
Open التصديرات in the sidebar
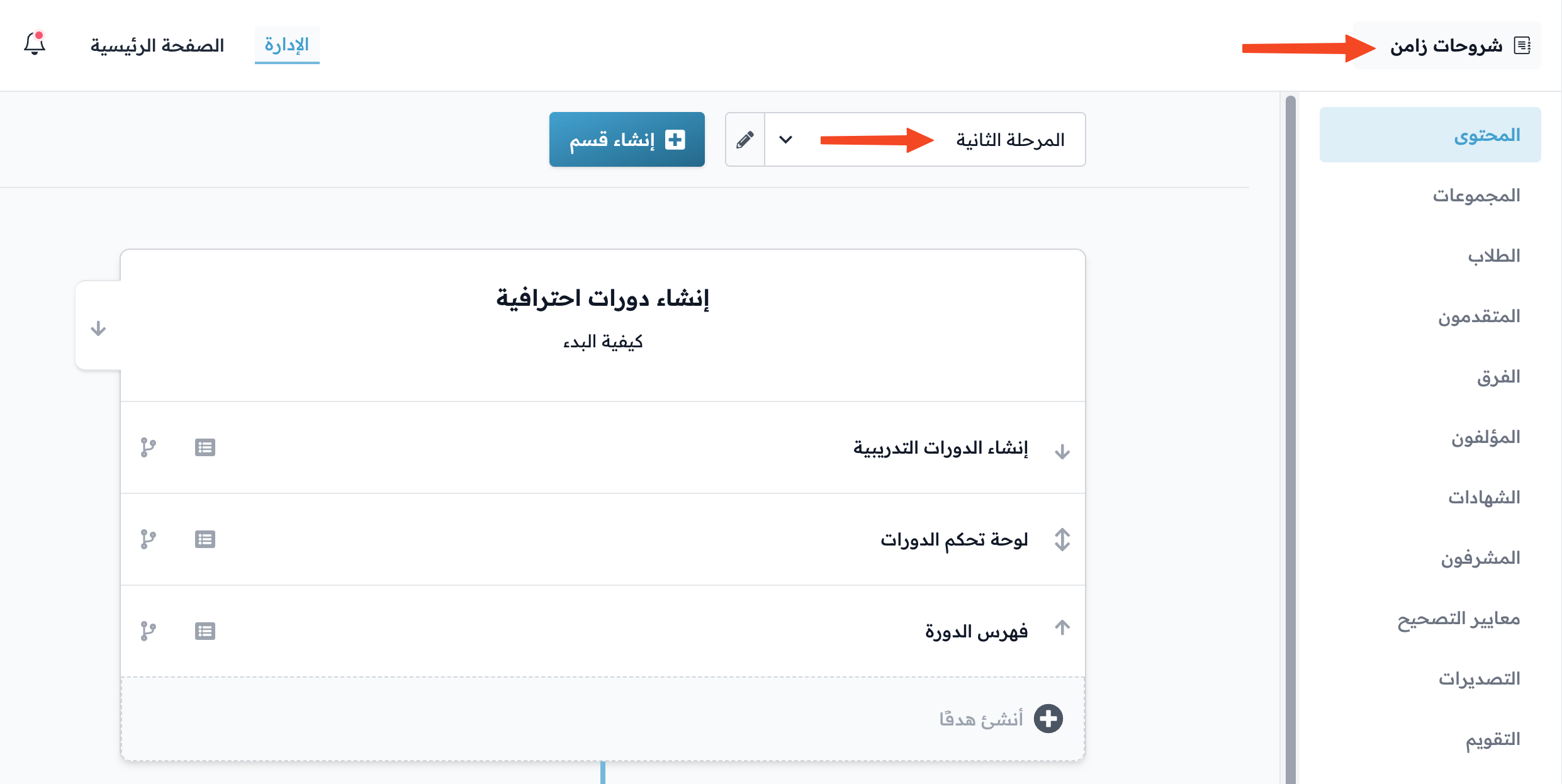point(1479,679)
